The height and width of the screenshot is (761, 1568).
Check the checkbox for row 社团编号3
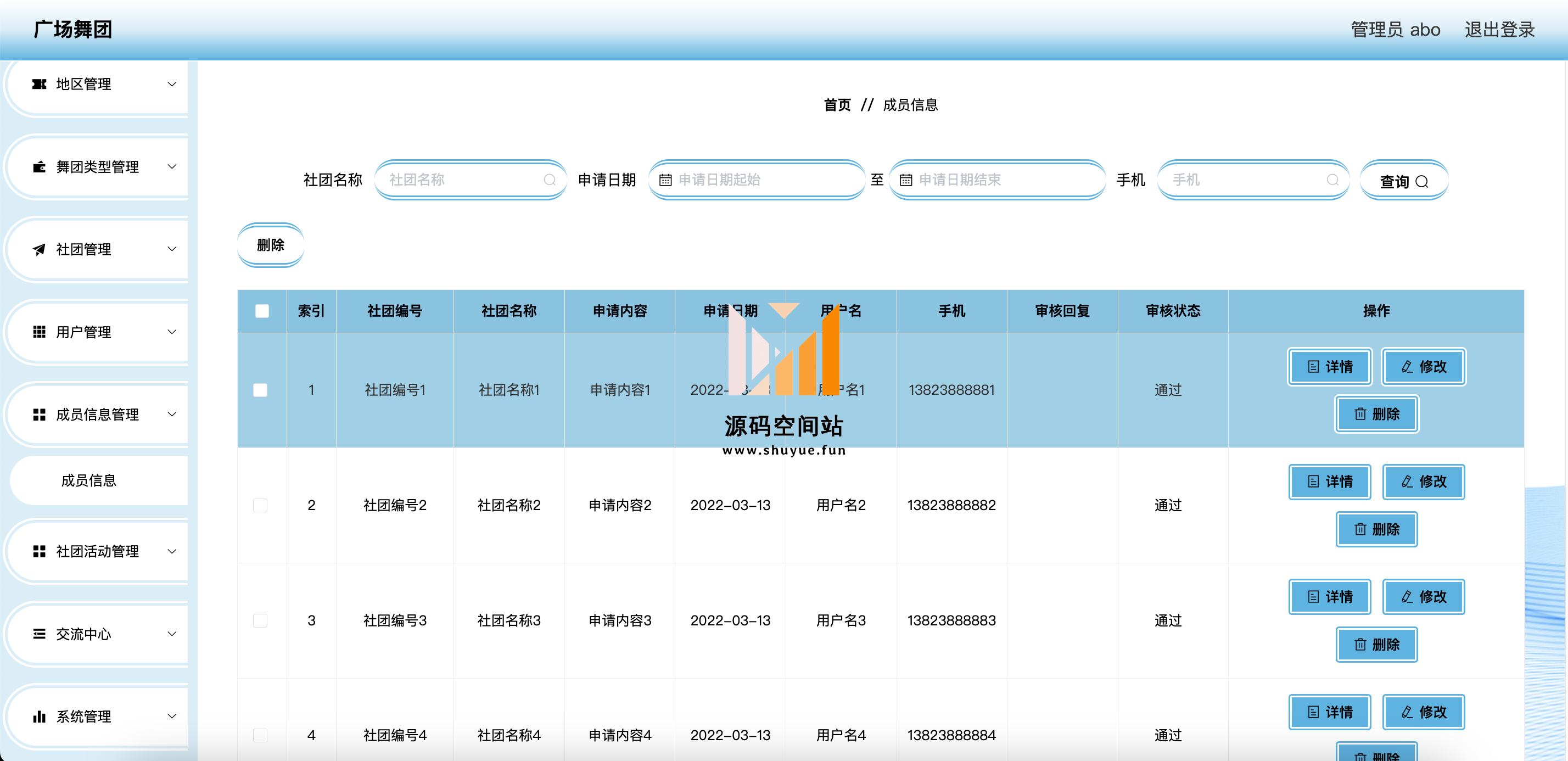click(260, 620)
